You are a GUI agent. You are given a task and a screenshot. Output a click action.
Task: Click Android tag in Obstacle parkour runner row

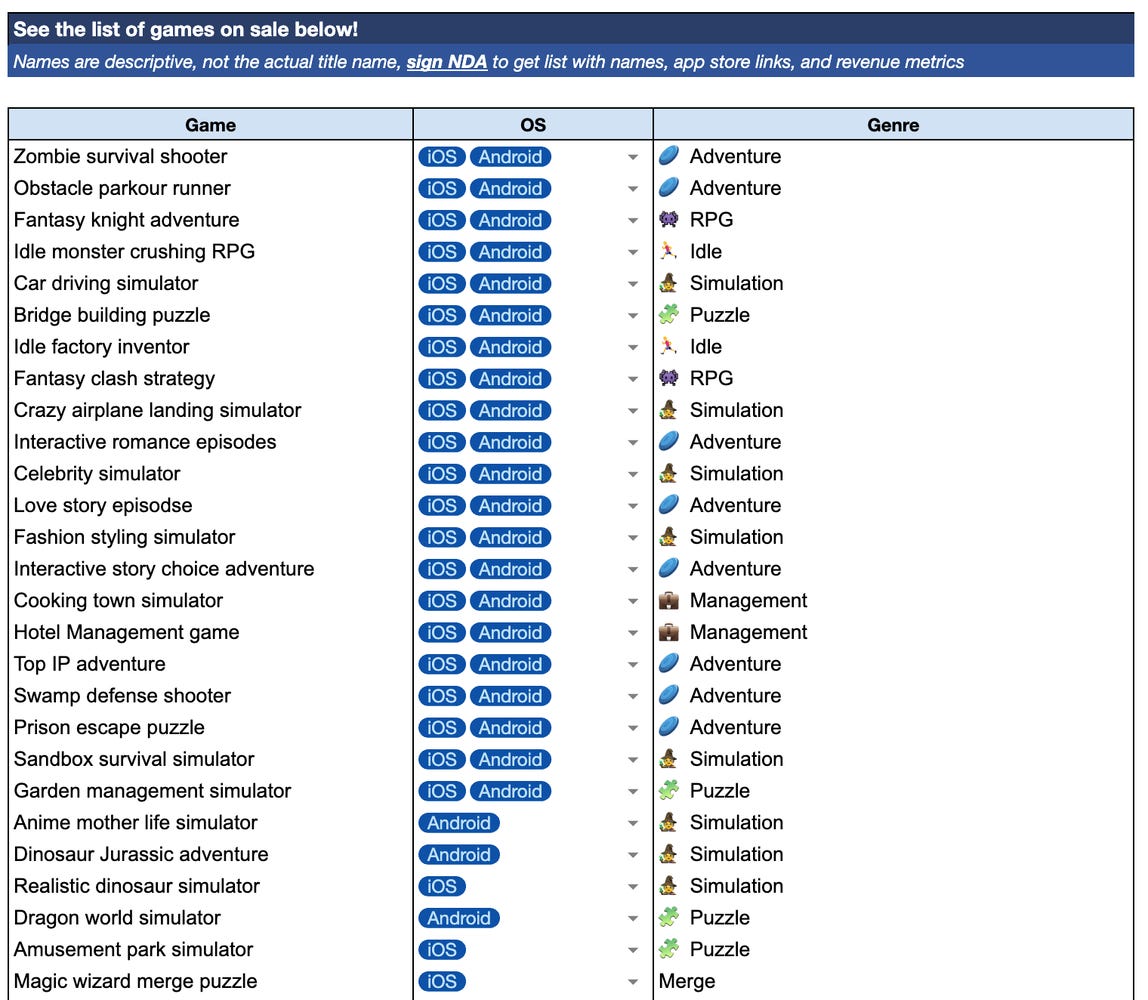pos(510,189)
